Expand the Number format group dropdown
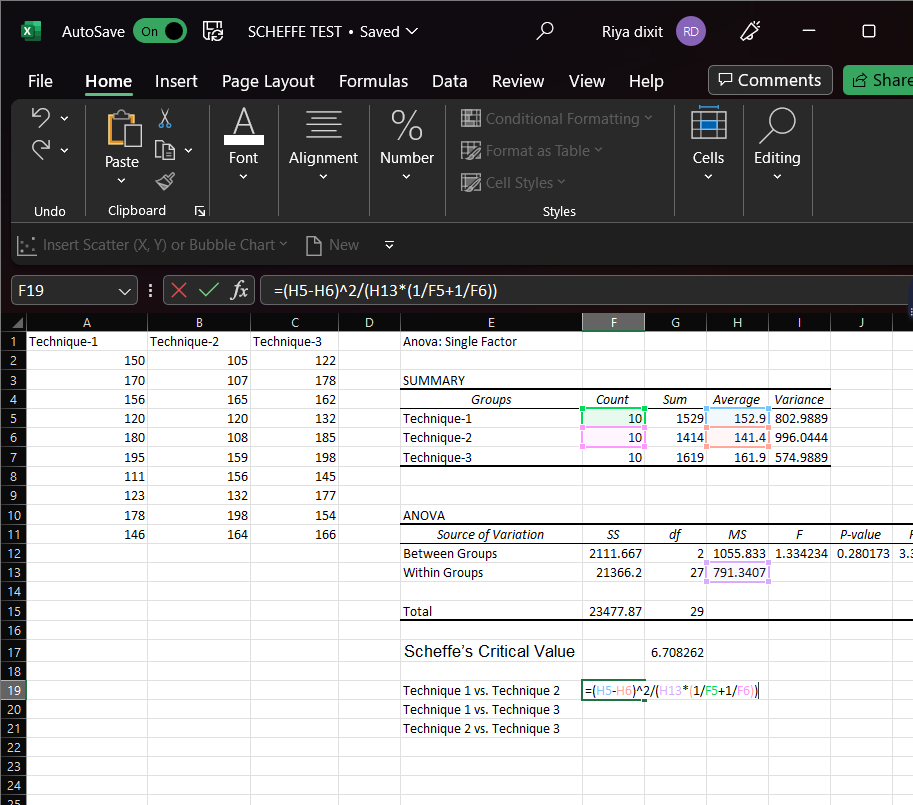 tap(406, 177)
